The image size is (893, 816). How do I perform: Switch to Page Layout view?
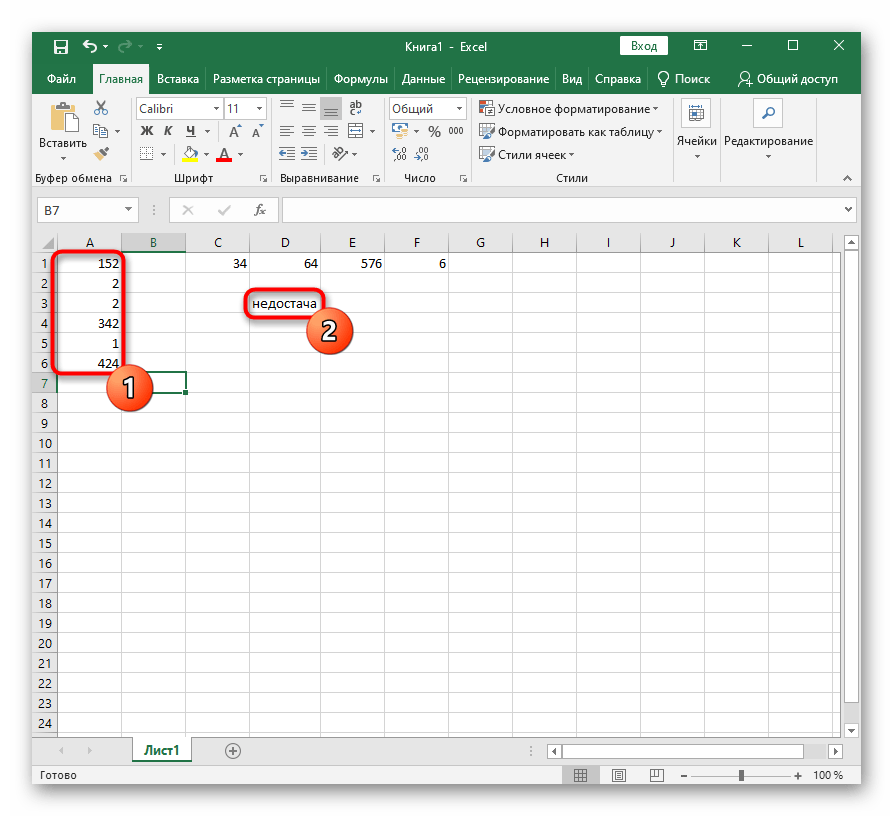coord(618,775)
